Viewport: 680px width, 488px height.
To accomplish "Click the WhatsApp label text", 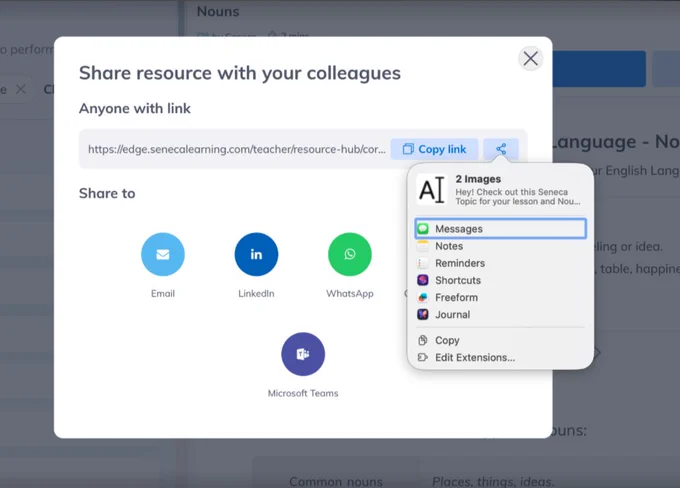I will click(350, 294).
